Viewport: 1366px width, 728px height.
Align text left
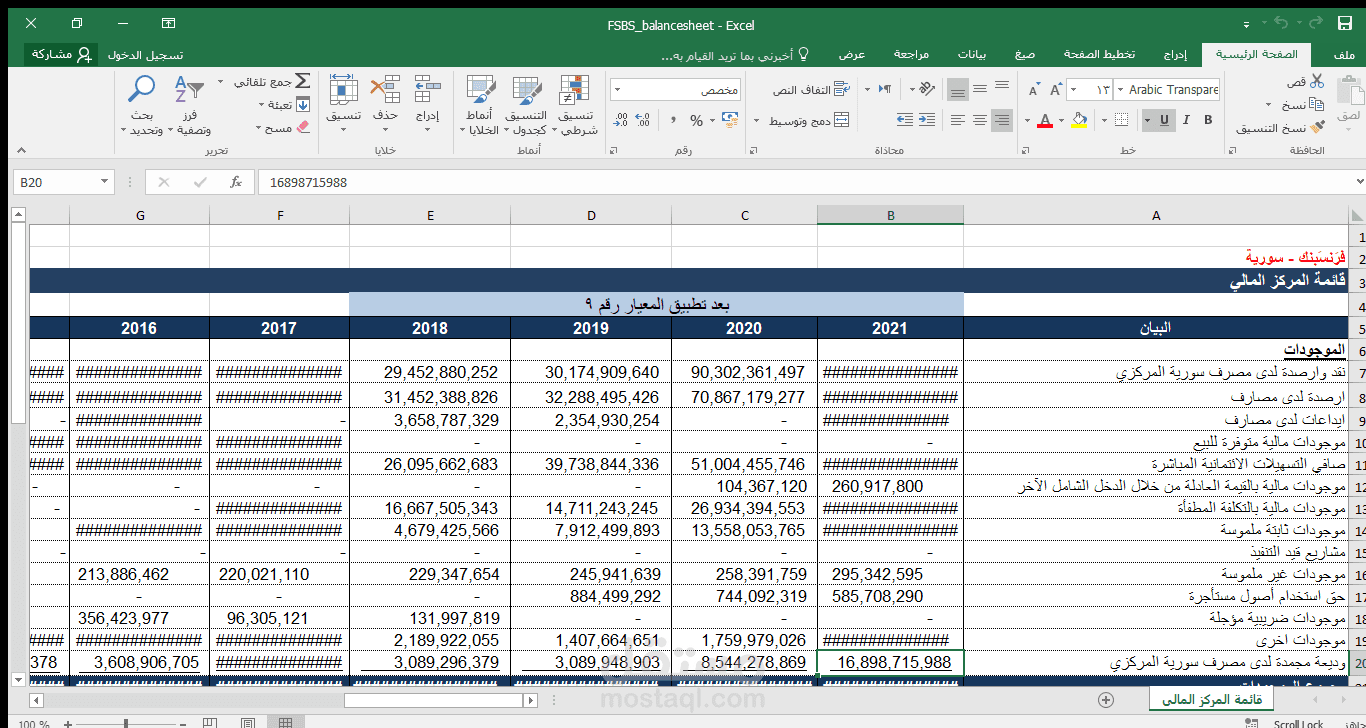click(x=957, y=120)
